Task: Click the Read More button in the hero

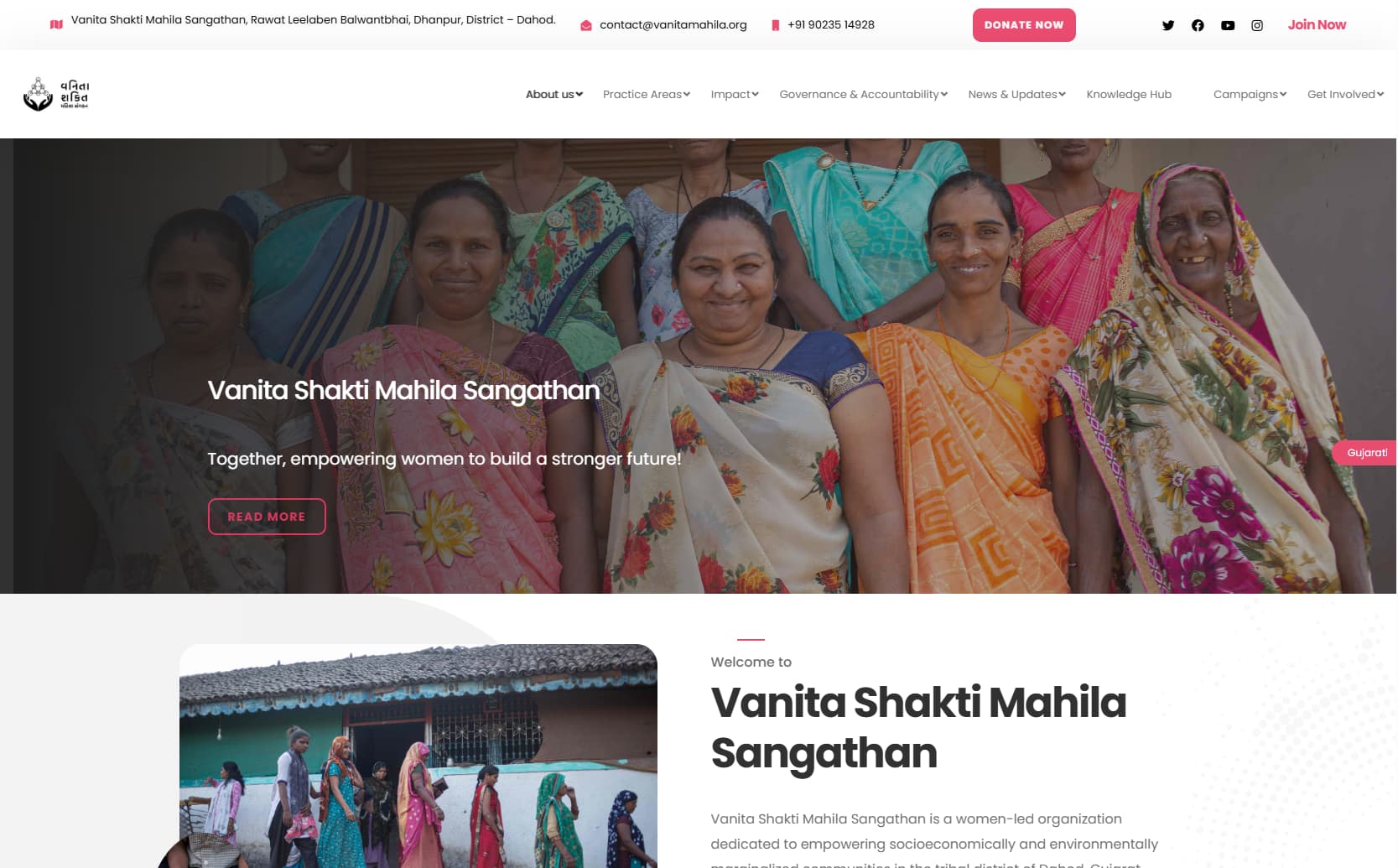Action: coord(267,517)
